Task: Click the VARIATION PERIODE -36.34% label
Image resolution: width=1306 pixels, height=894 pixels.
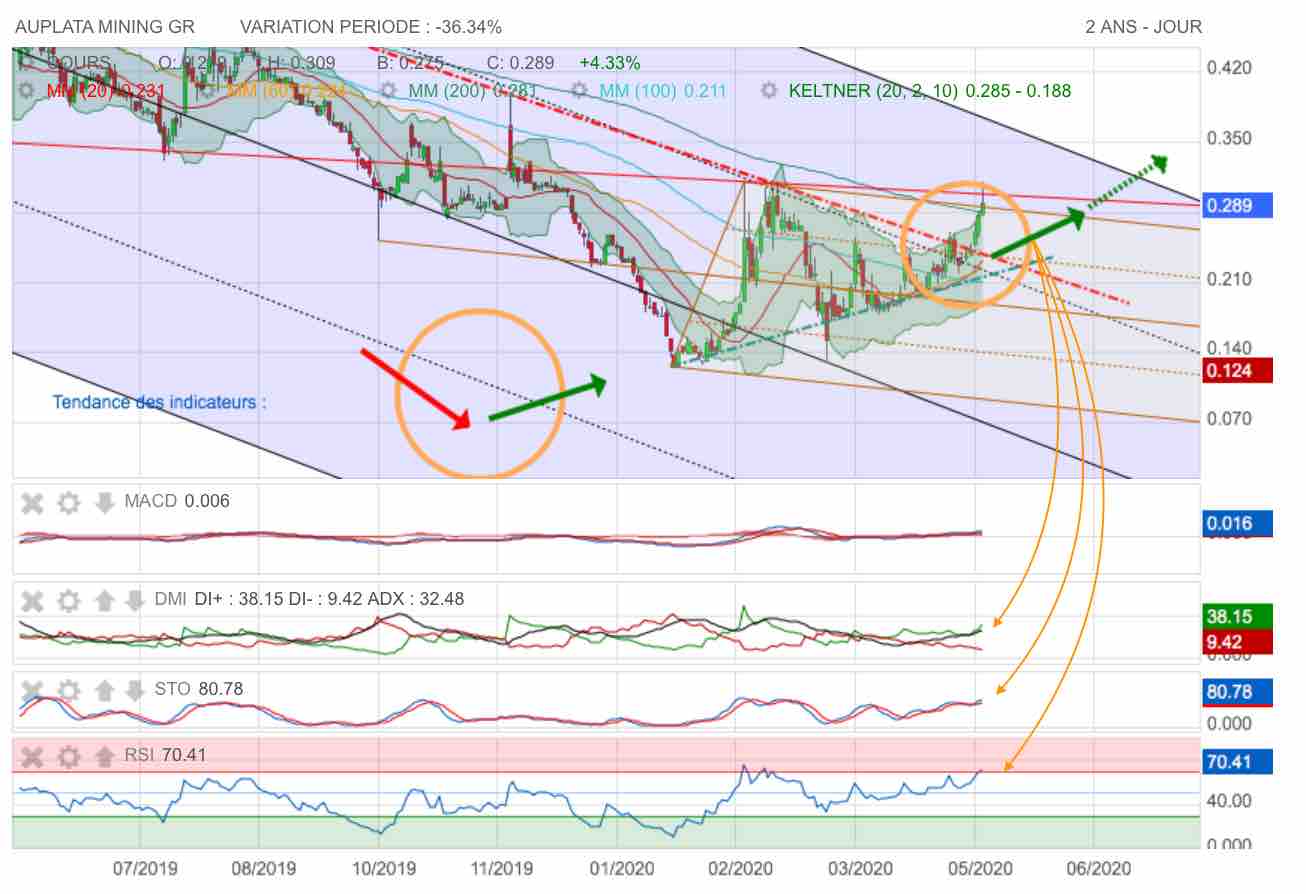Action: (371, 27)
